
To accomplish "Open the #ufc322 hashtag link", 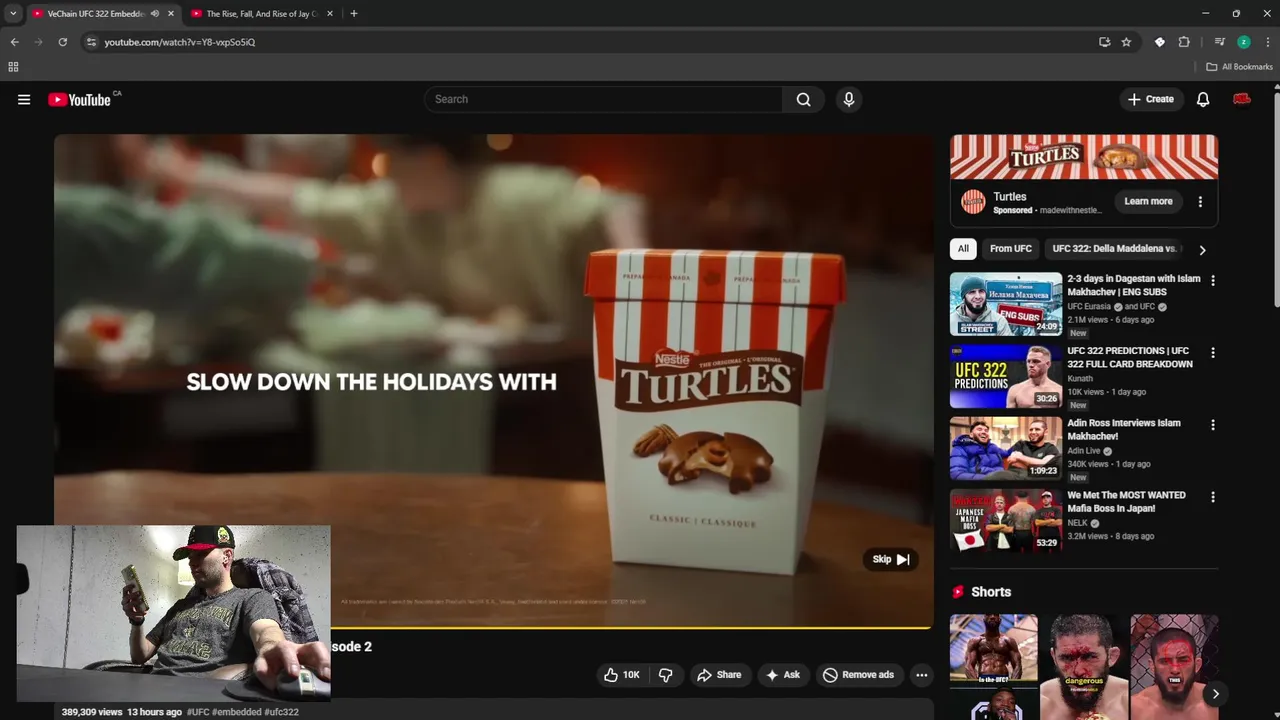I will pyautogui.click(x=281, y=712).
